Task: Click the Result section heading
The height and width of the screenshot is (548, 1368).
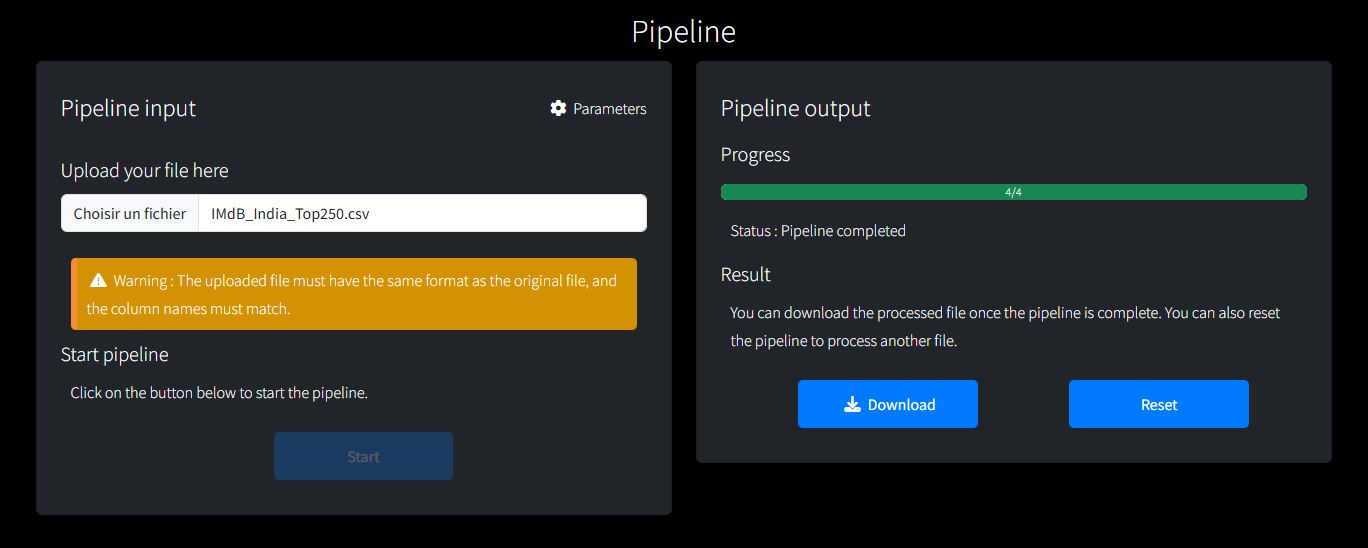Action: (x=745, y=275)
